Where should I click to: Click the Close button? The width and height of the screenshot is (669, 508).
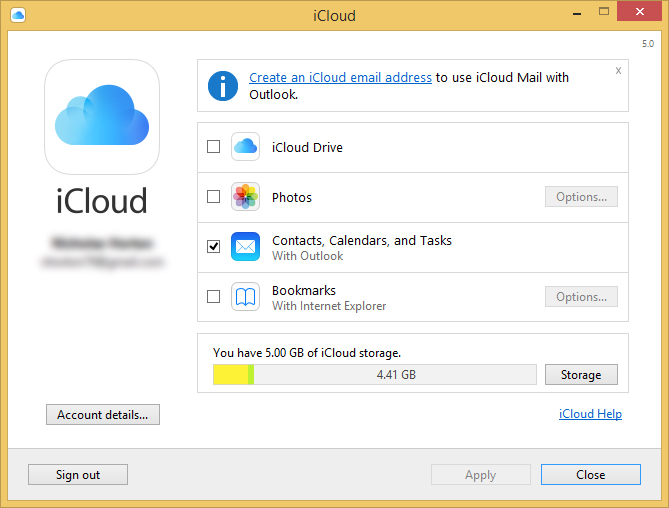tap(591, 475)
